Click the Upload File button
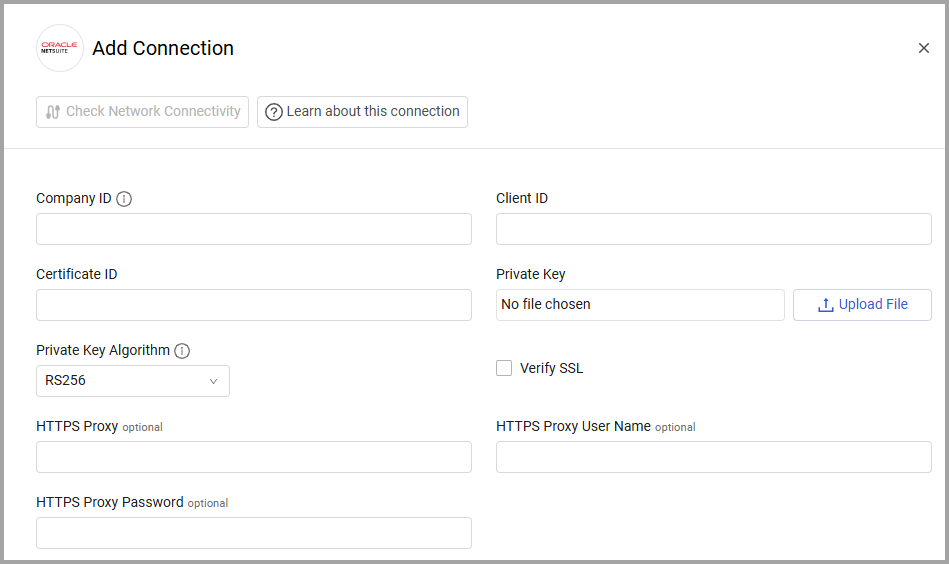Image resolution: width=949 pixels, height=564 pixels. click(x=862, y=305)
